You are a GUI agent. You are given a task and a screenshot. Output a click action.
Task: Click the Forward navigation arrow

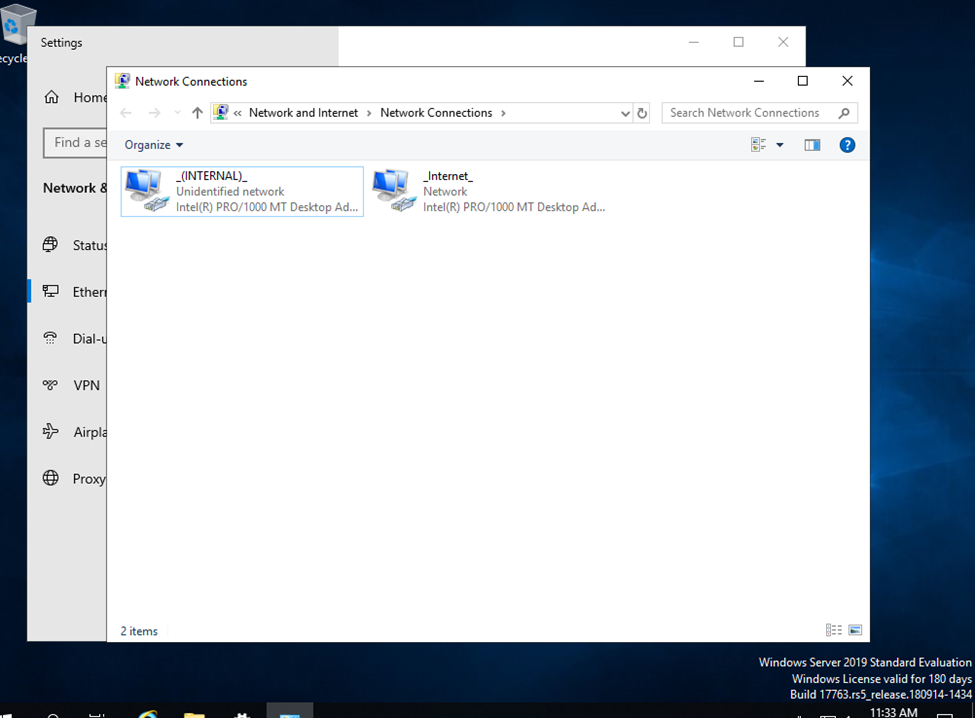click(154, 113)
